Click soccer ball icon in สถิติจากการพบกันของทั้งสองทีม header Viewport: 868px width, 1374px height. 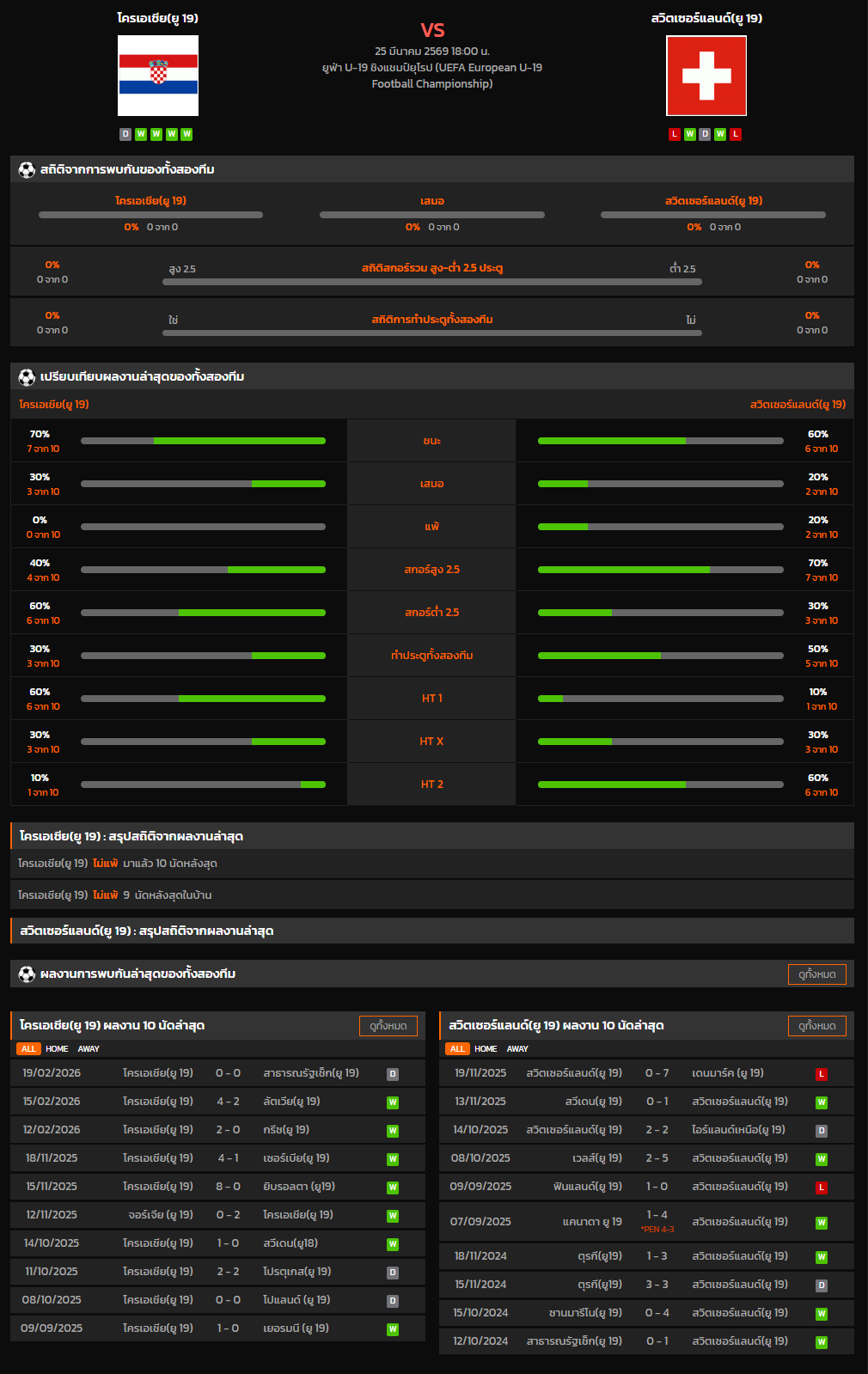(27, 170)
